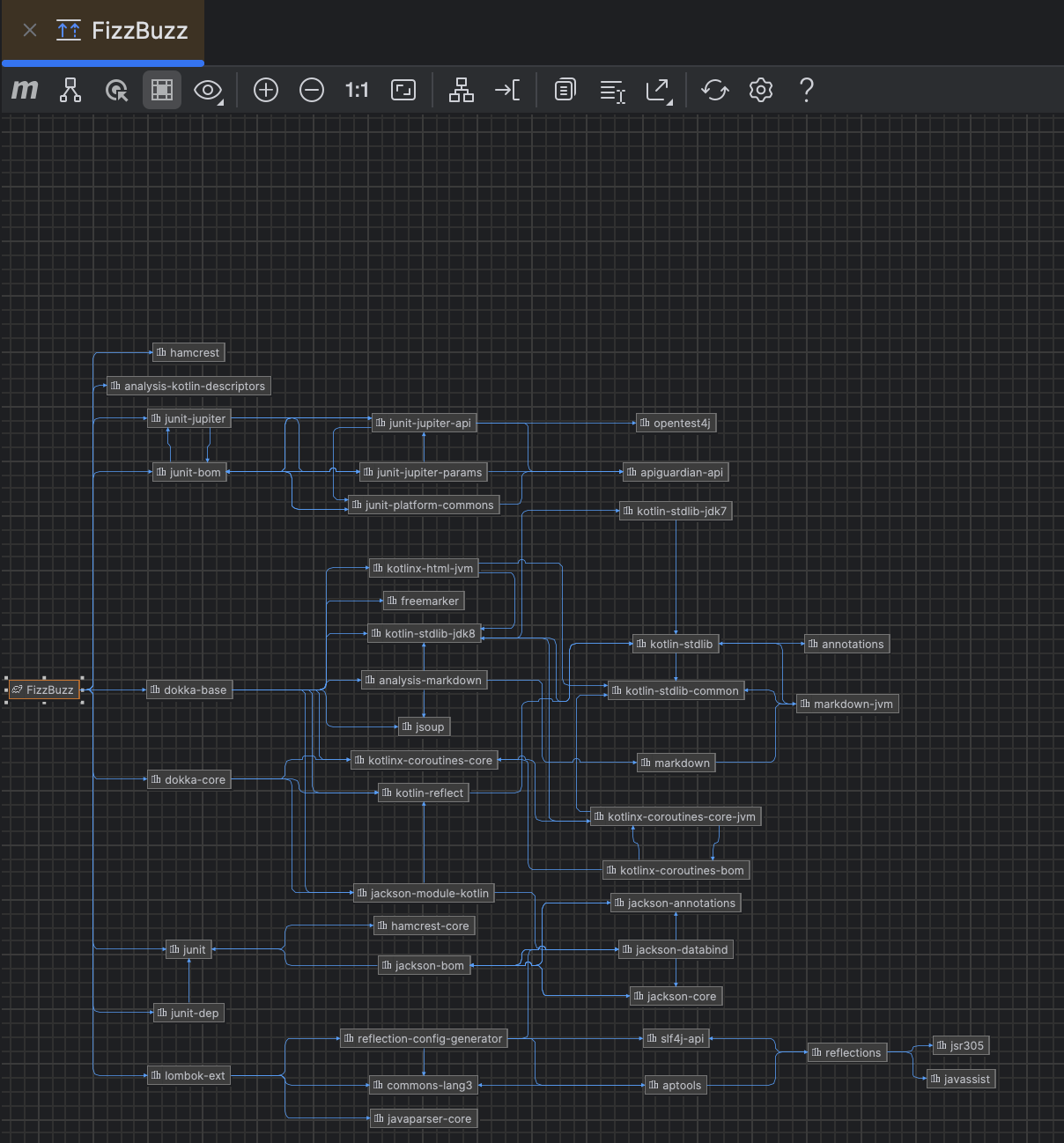Toggle dependency details with the eye icon
Image resolution: width=1064 pixels, height=1143 pixels.
[x=204, y=89]
